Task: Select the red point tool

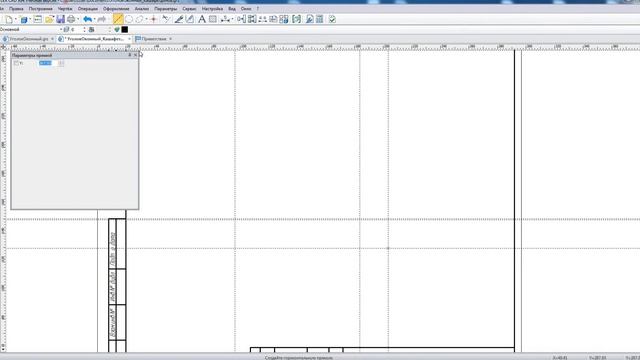Action: (x=153, y=19)
